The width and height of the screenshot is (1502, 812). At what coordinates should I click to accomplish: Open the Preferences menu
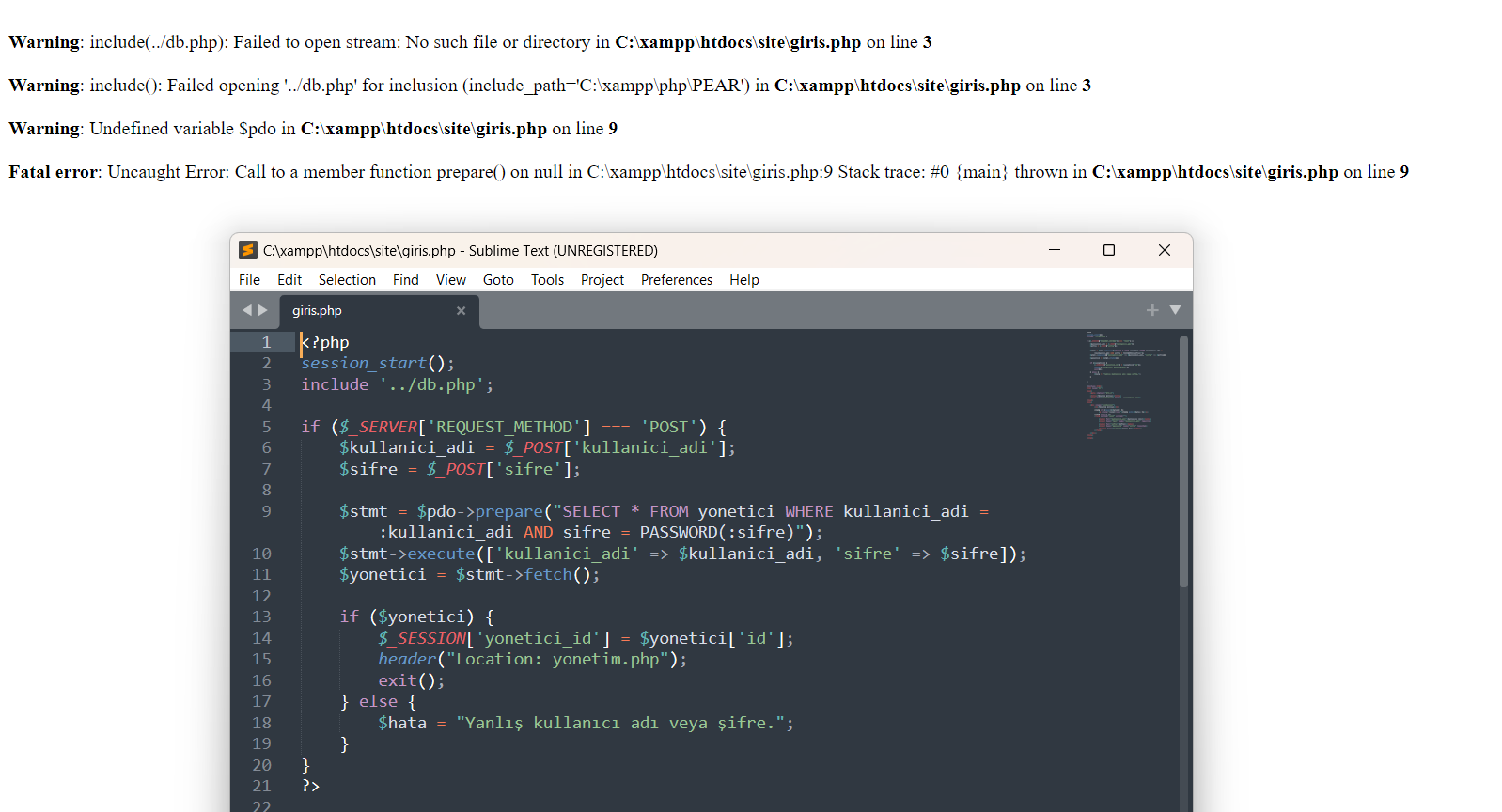[677, 280]
